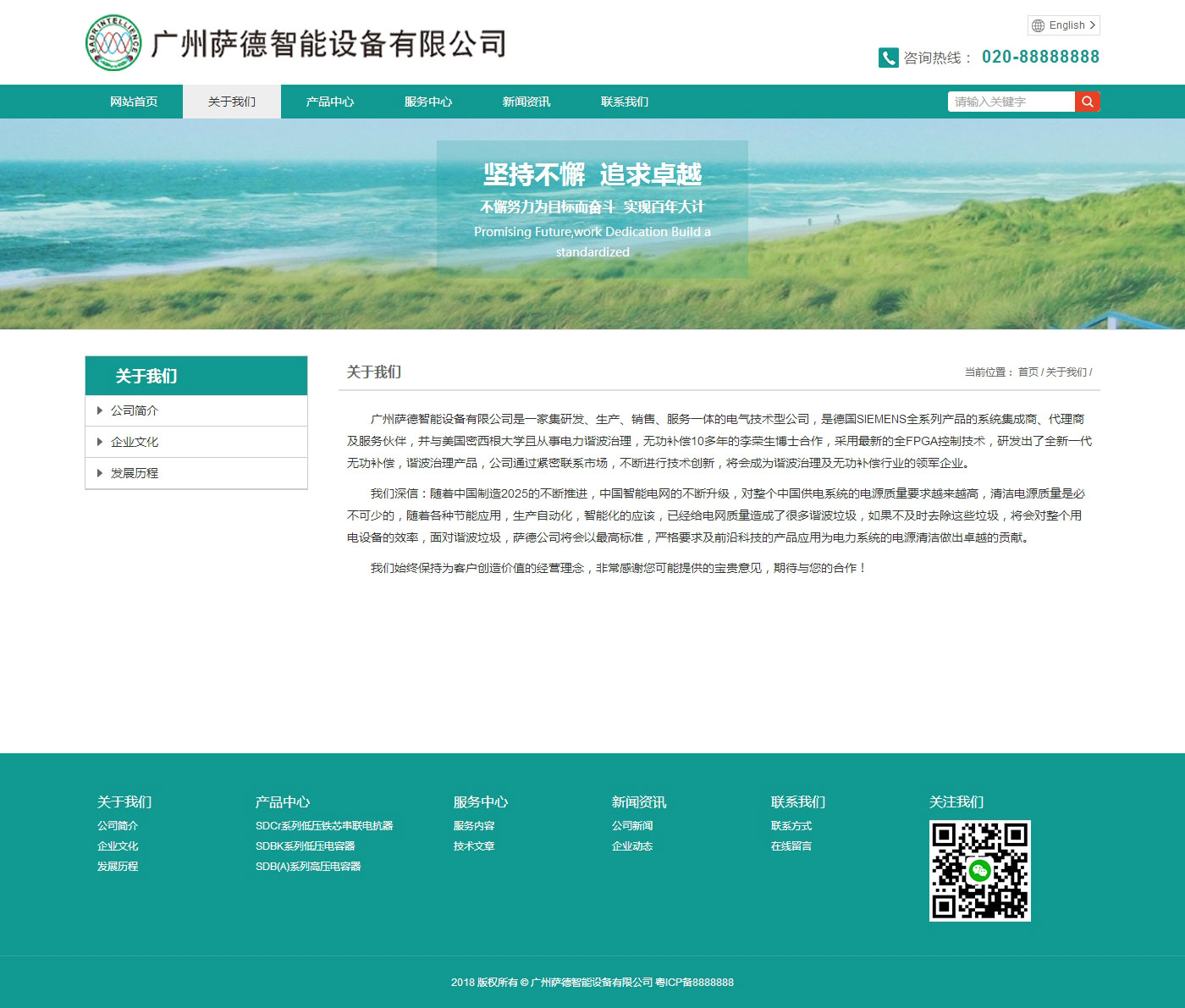
Task: Open 新闻资讯 in the navigation bar
Action: (x=526, y=102)
